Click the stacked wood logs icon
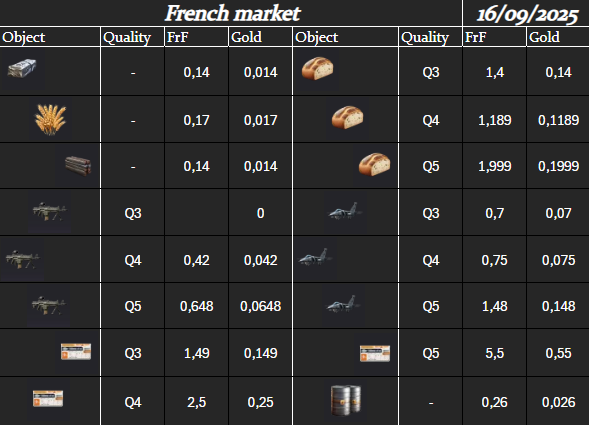This screenshot has width=589, height=425. coord(78,166)
